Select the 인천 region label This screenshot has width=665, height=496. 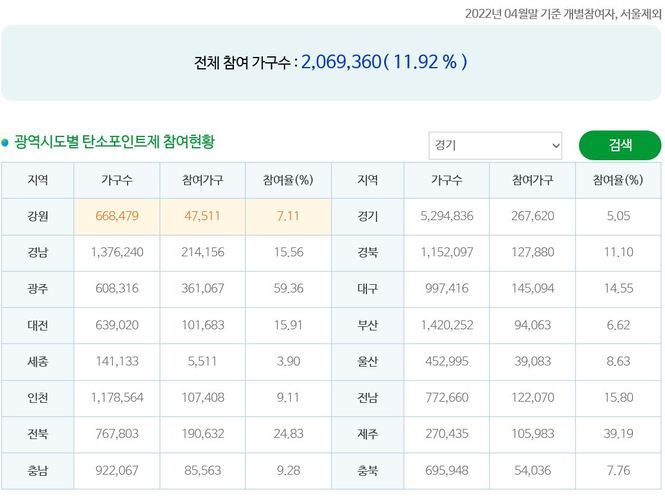37,398
